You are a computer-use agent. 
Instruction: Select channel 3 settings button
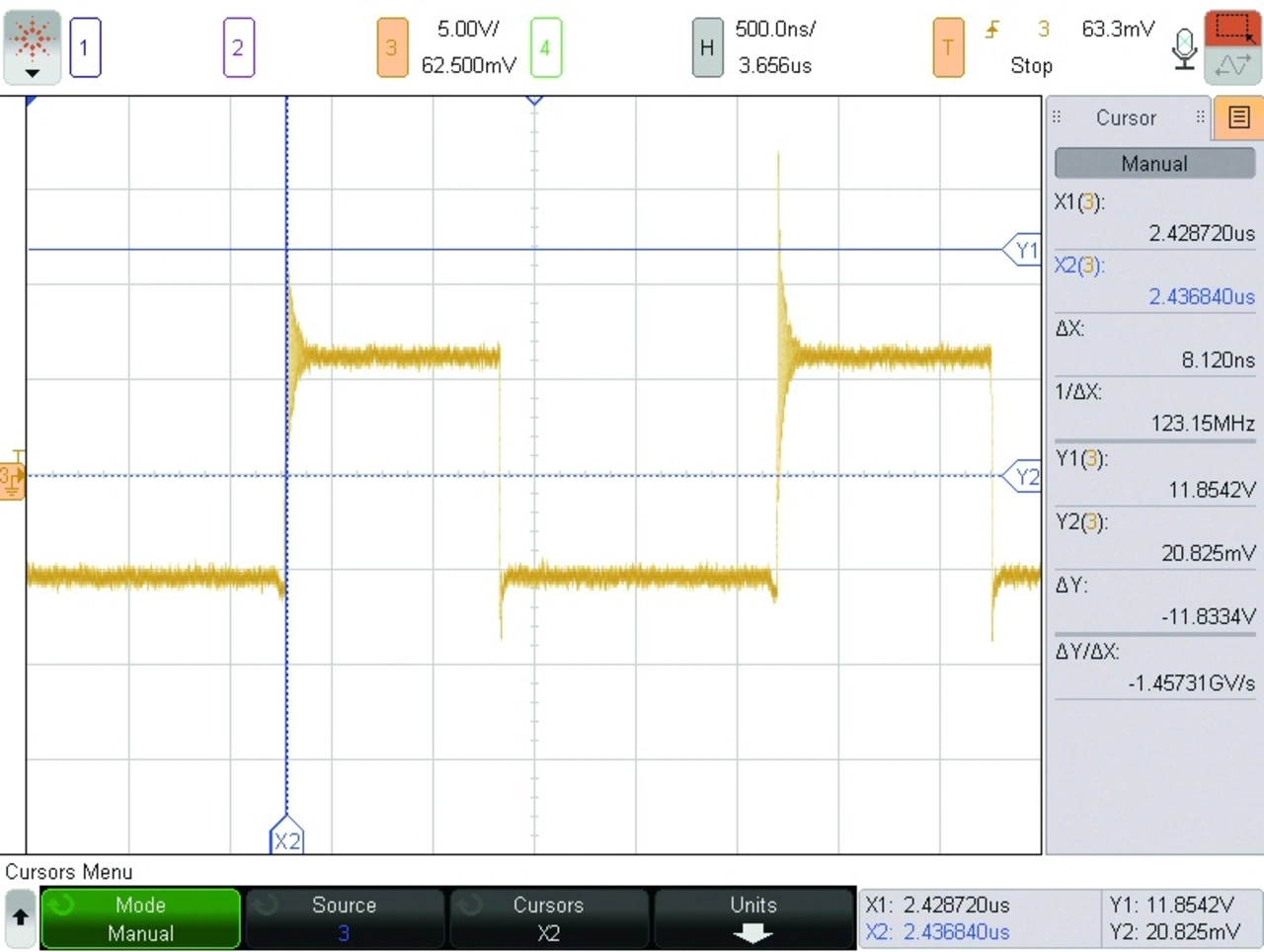pyautogui.click(x=392, y=47)
